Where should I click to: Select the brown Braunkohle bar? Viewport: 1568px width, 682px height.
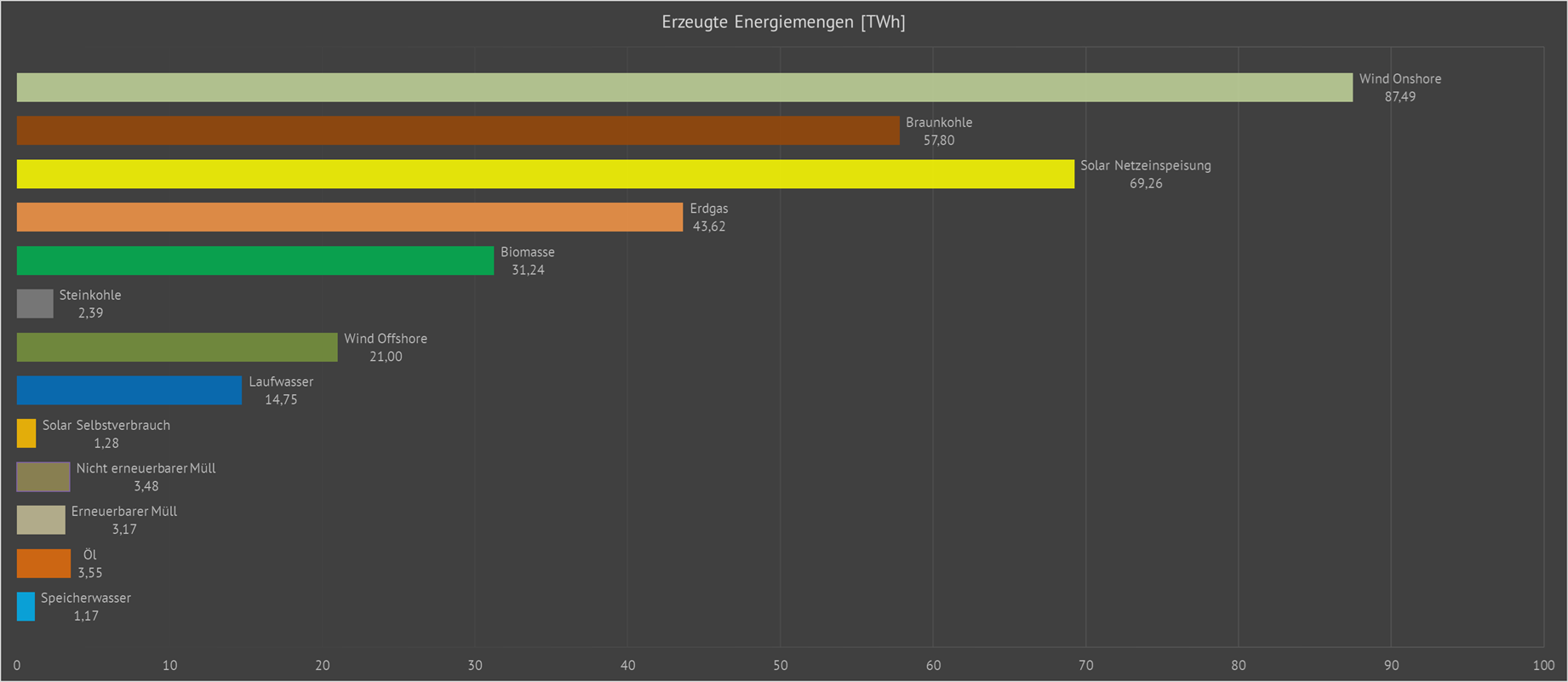pos(458,131)
